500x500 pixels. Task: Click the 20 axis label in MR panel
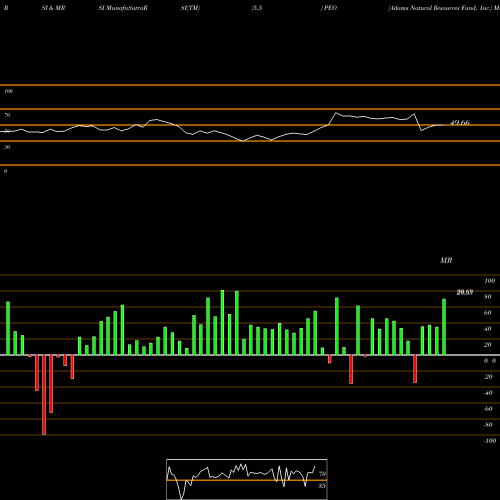pyautogui.click(x=488, y=345)
